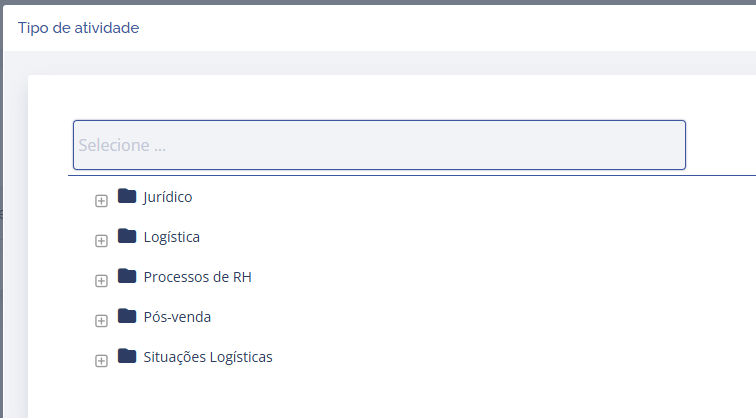Click the Pós-venda folder icon
The height and width of the screenshot is (418, 756).
[x=126, y=316]
